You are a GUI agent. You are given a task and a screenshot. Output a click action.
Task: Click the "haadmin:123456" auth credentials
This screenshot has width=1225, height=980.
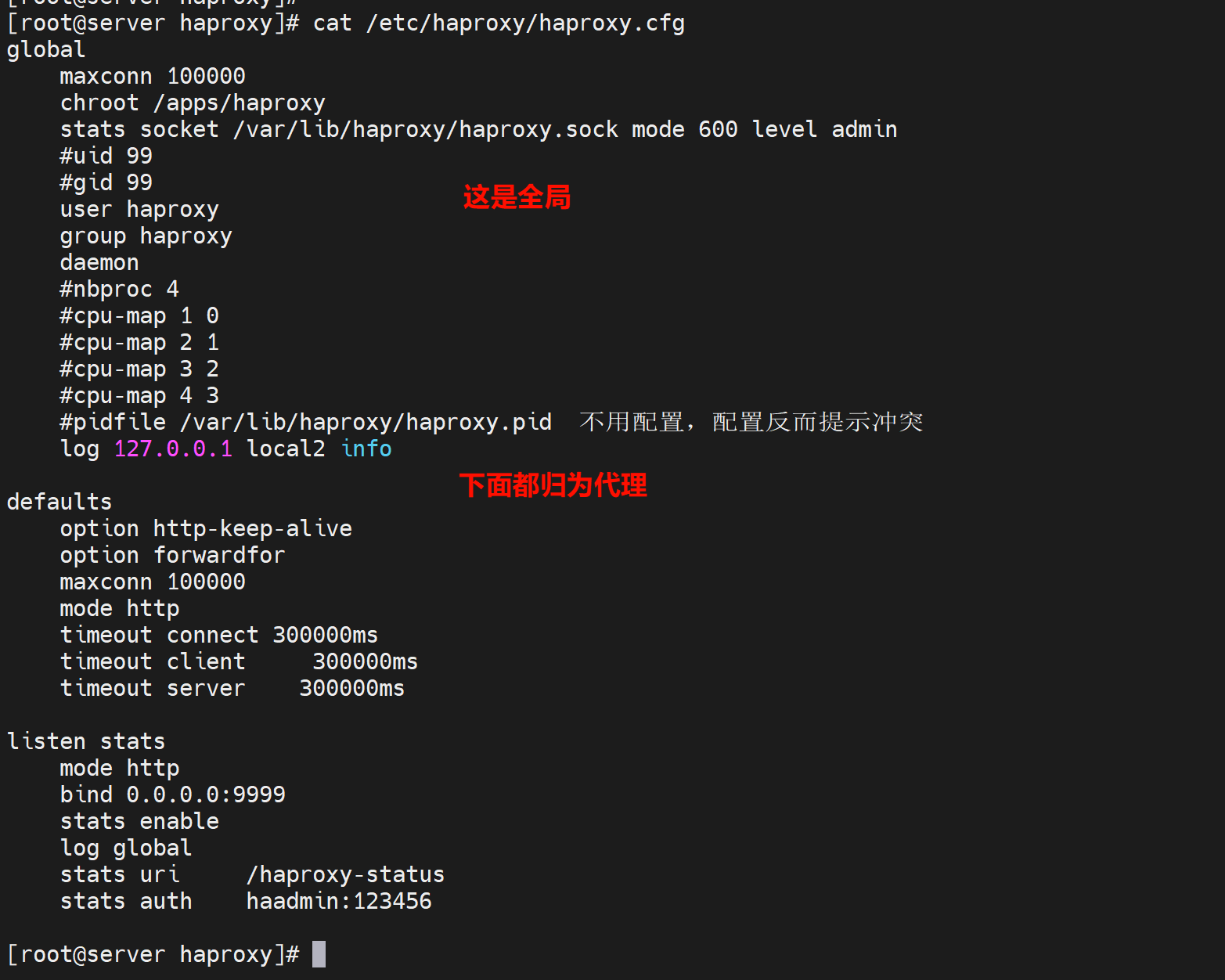click(339, 901)
